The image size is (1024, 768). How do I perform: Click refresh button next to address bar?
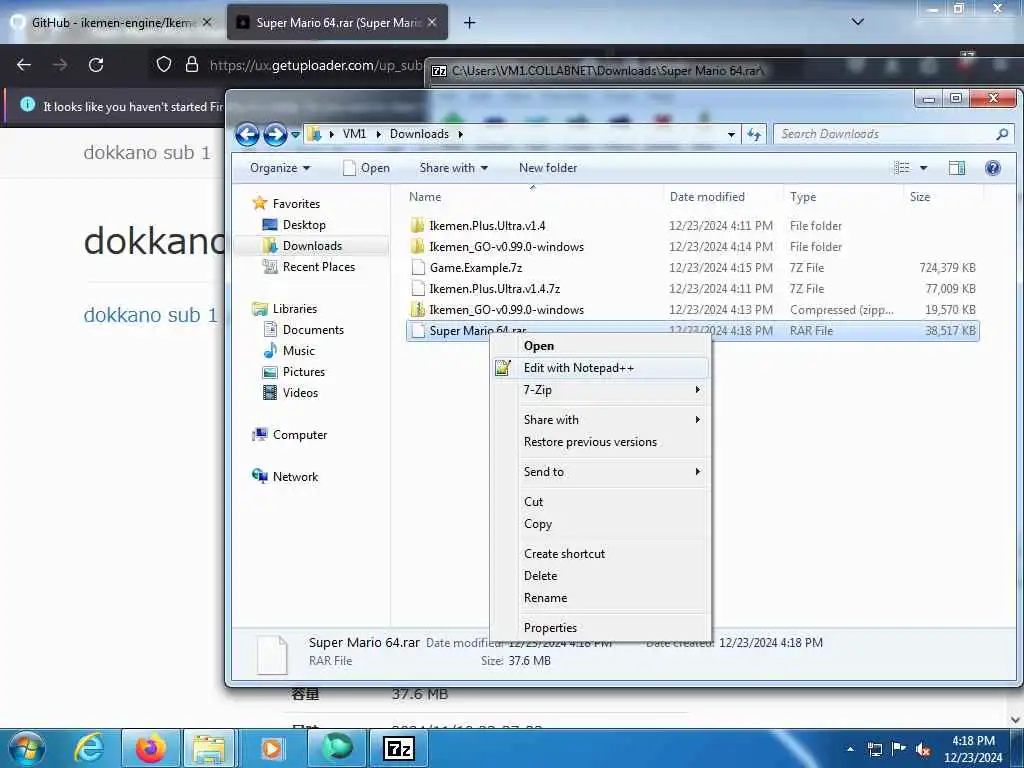tap(754, 135)
